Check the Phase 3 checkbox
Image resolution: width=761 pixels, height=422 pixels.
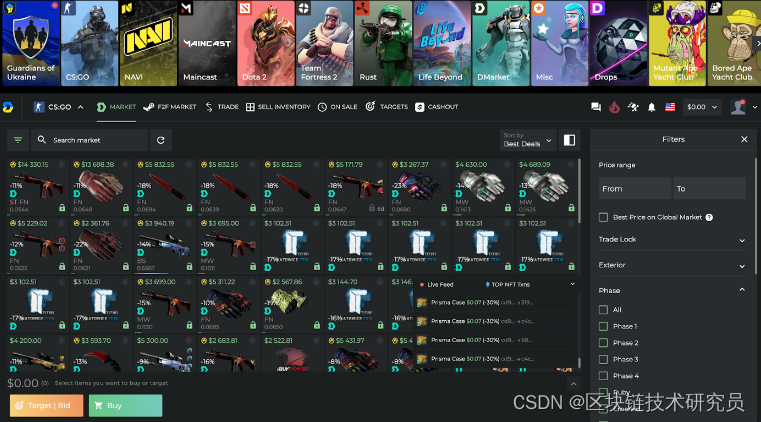click(603, 359)
